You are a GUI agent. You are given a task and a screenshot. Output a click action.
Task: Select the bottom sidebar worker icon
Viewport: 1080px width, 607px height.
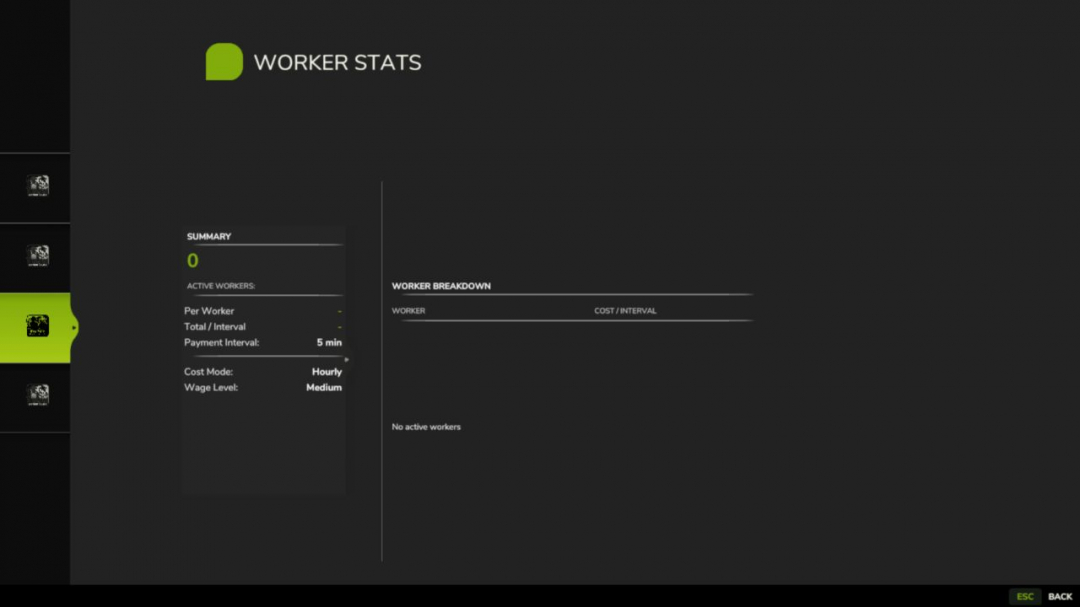click(x=37, y=397)
